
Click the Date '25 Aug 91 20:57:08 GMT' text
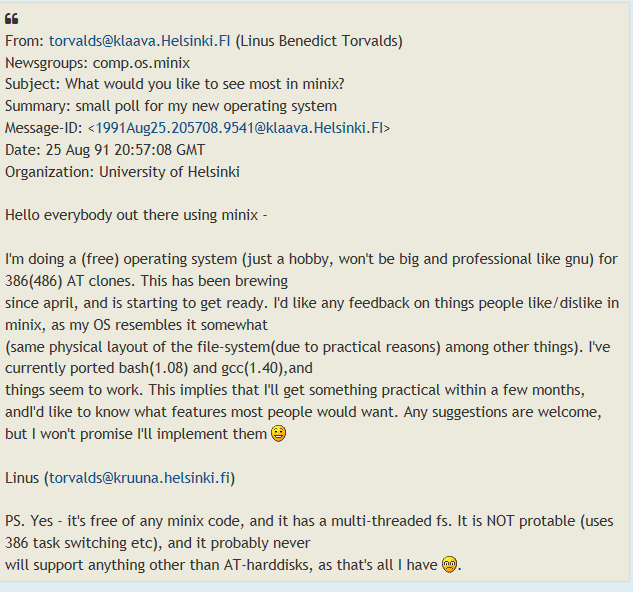tap(125, 150)
